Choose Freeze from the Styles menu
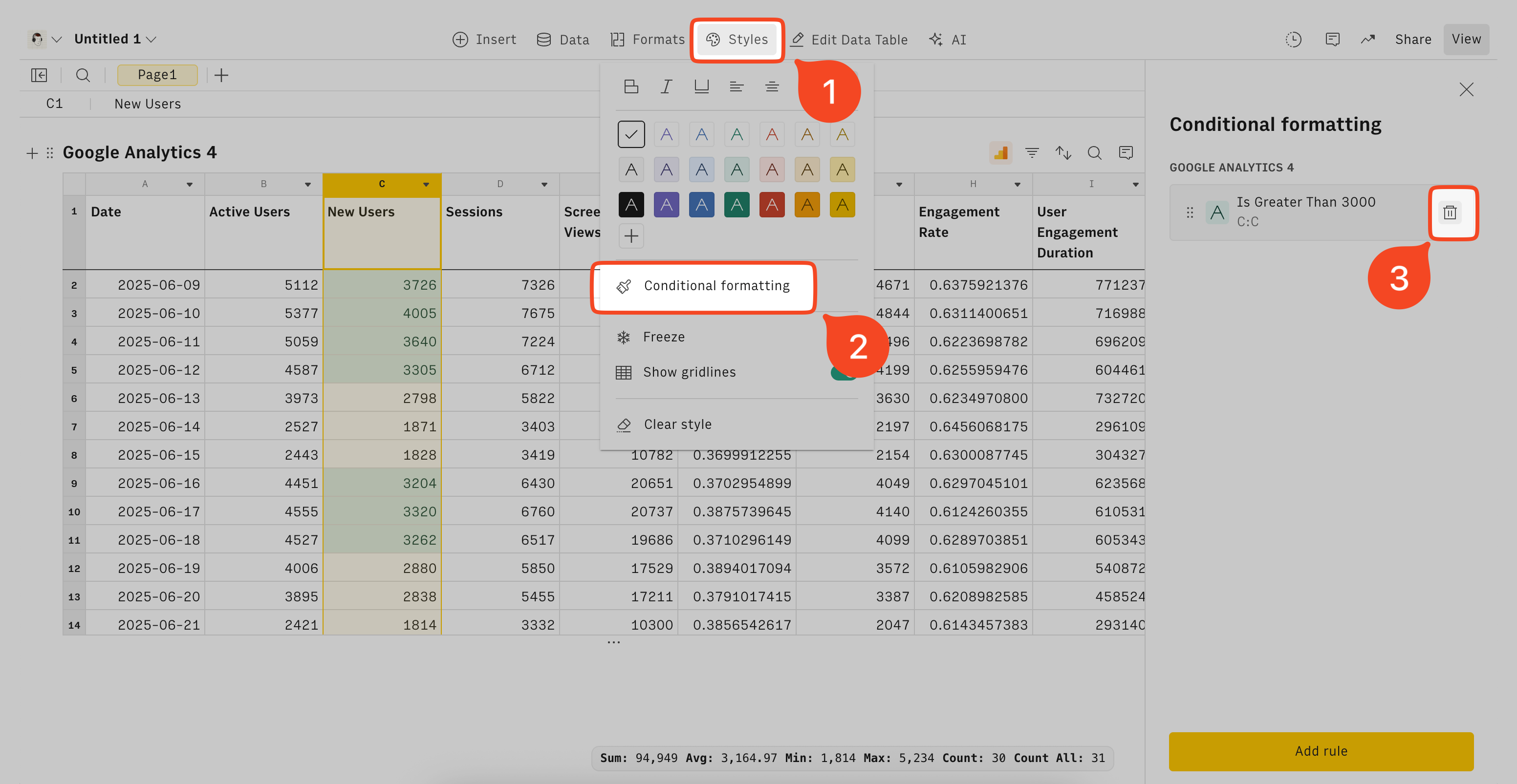Image resolution: width=1517 pixels, height=784 pixels. coord(664,337)
